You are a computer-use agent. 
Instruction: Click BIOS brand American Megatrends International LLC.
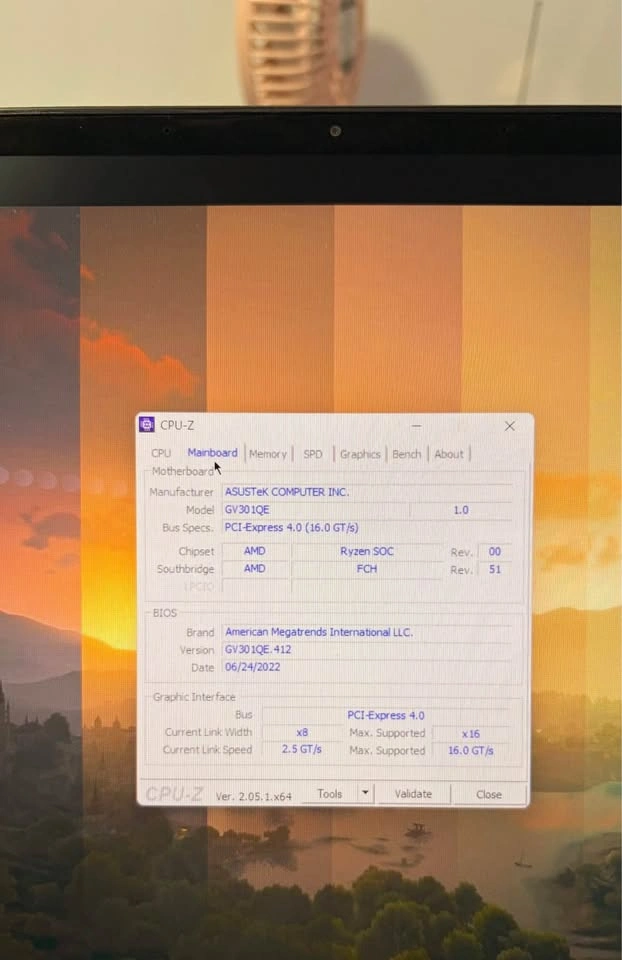point(367,632)
